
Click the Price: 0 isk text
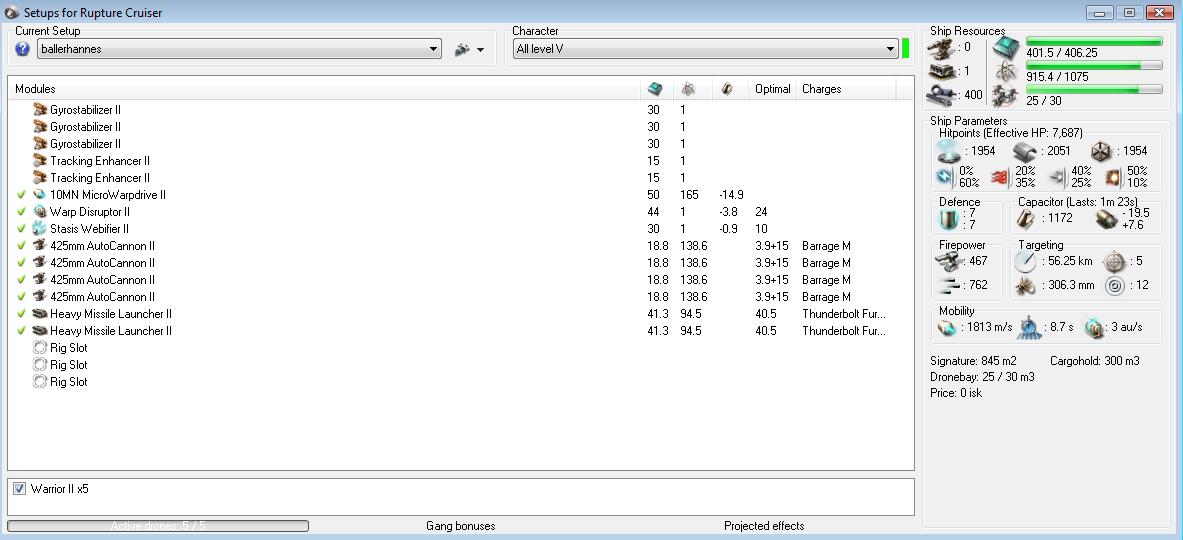coord(957,393)
